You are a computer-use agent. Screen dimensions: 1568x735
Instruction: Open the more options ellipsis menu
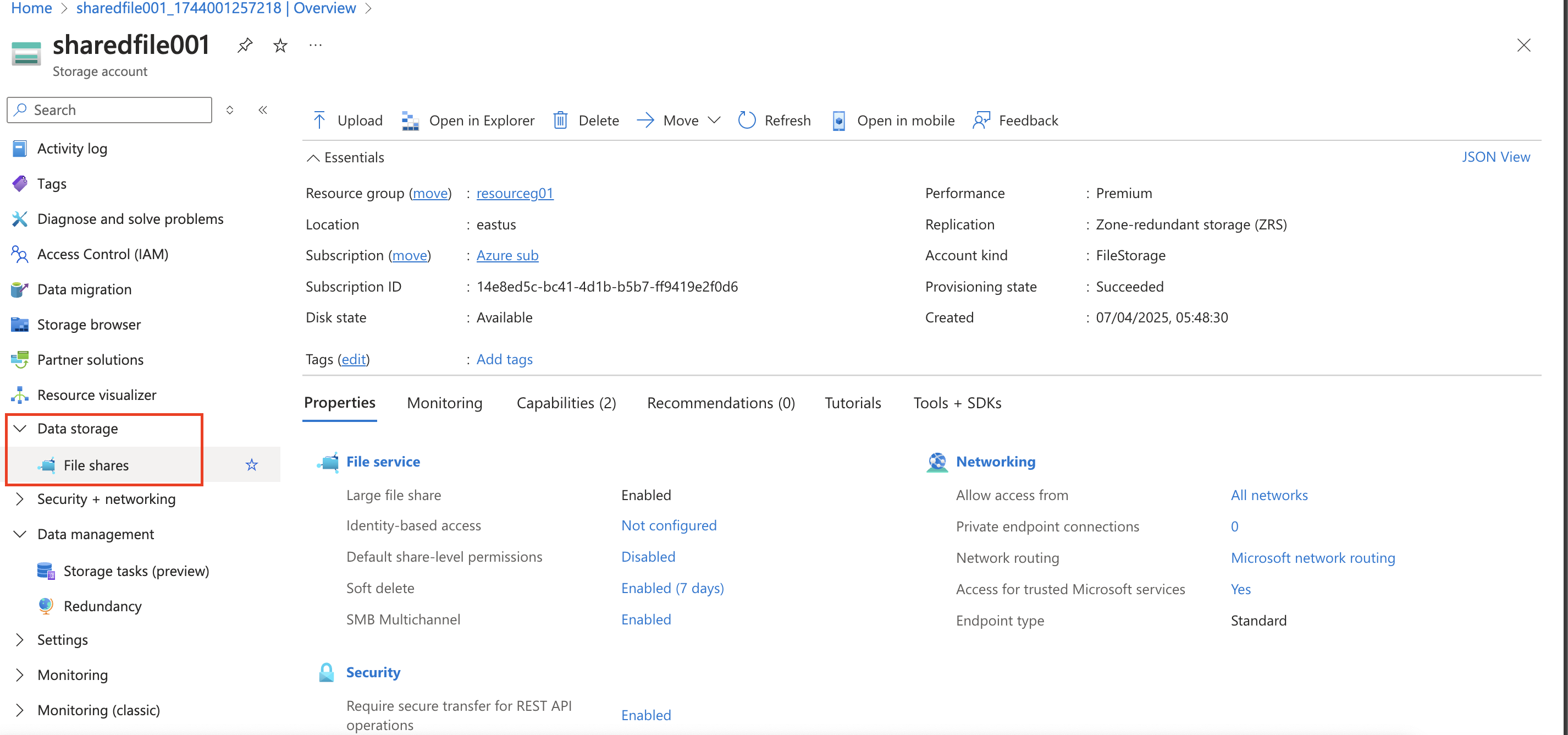tap(316, 45)
